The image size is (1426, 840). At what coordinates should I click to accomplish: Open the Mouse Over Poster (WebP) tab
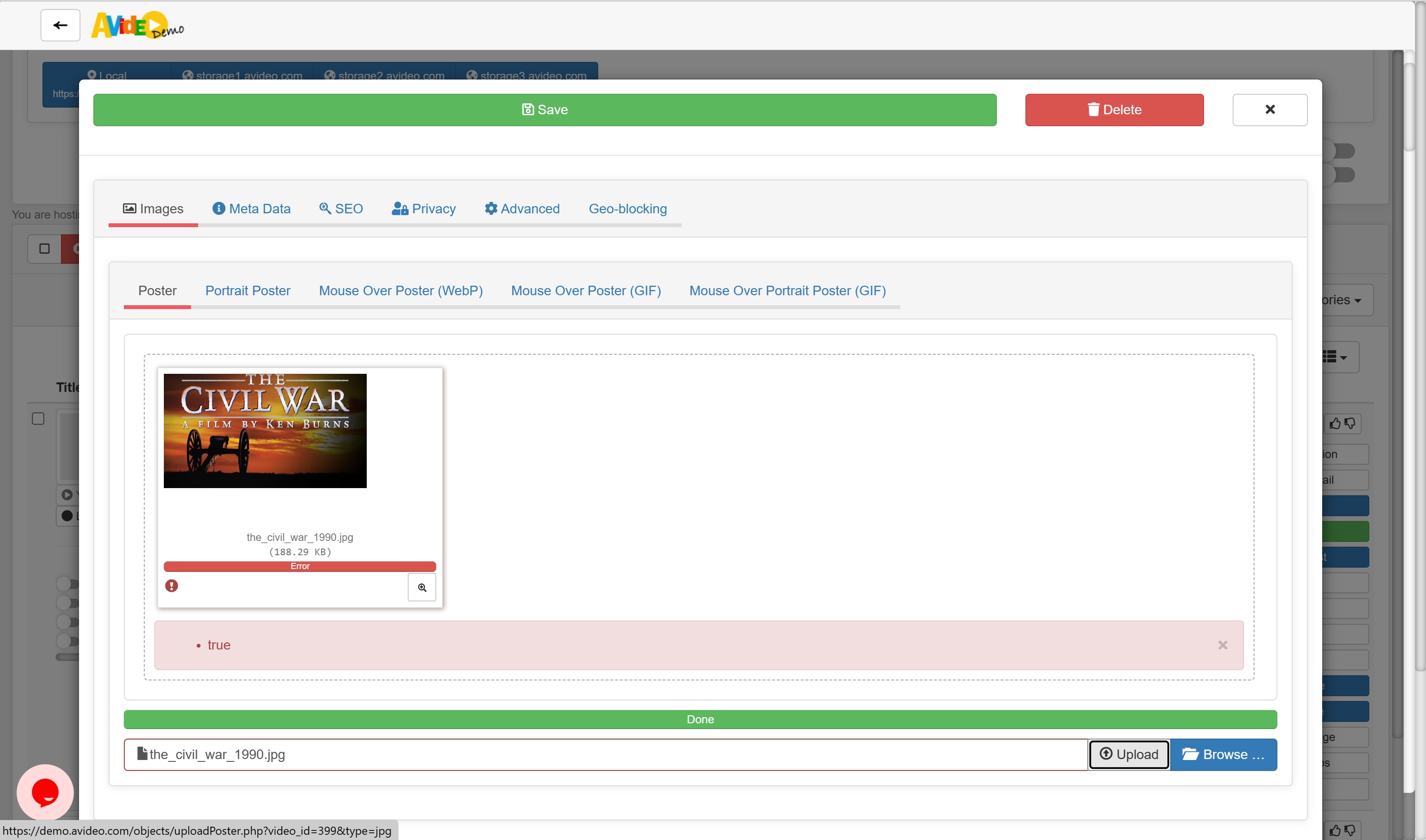click(x=400, y=290)
